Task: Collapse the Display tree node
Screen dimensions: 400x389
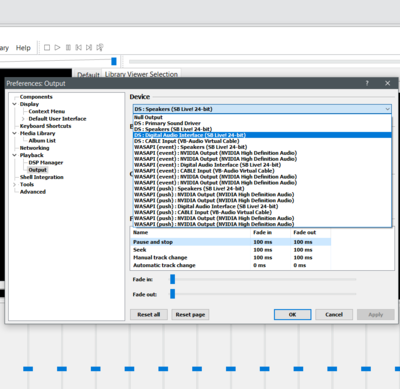Action: (15, 104)
